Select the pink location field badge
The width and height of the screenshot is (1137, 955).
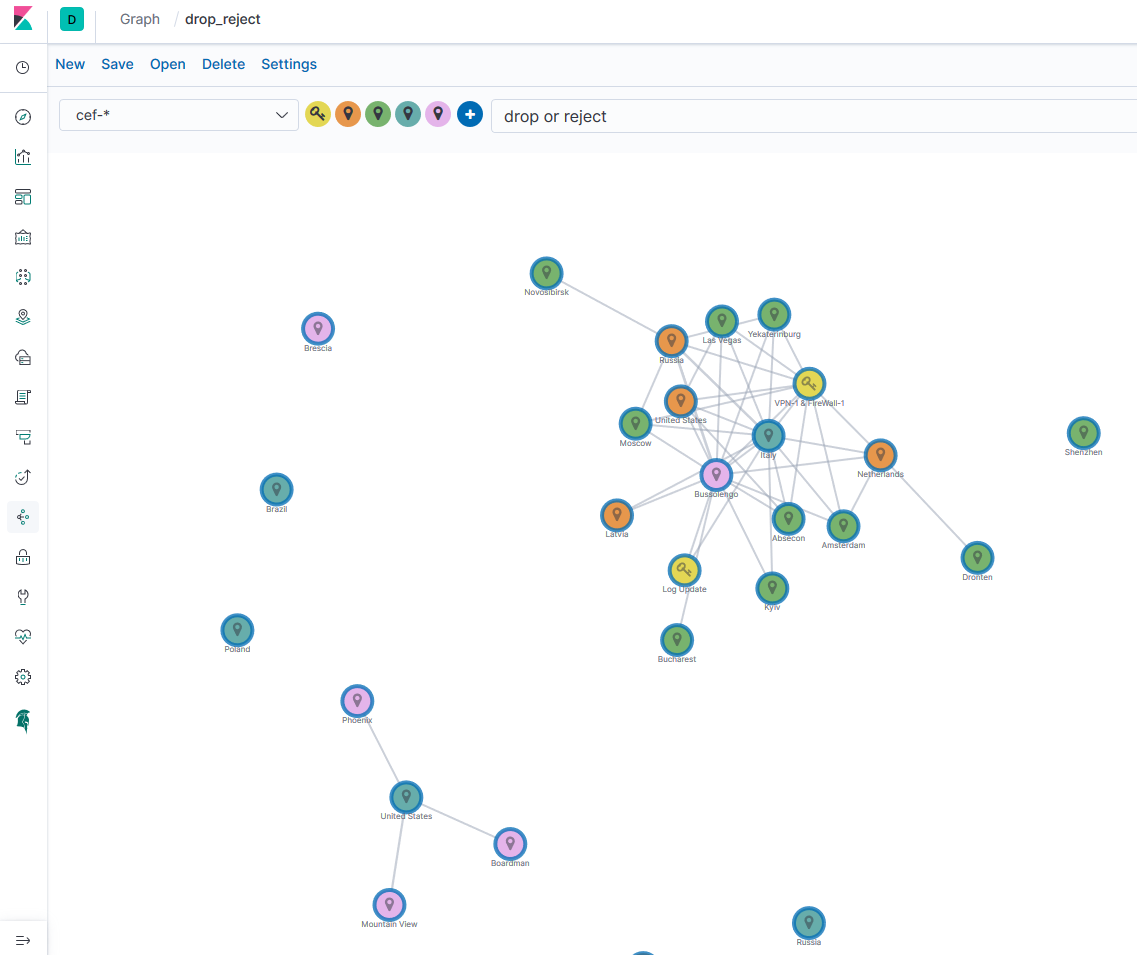(438, 114)
